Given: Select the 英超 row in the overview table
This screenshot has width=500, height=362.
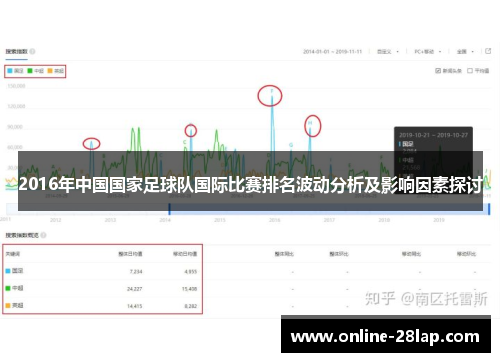Looking at the screenshot, I should click(x=248, y=305).
